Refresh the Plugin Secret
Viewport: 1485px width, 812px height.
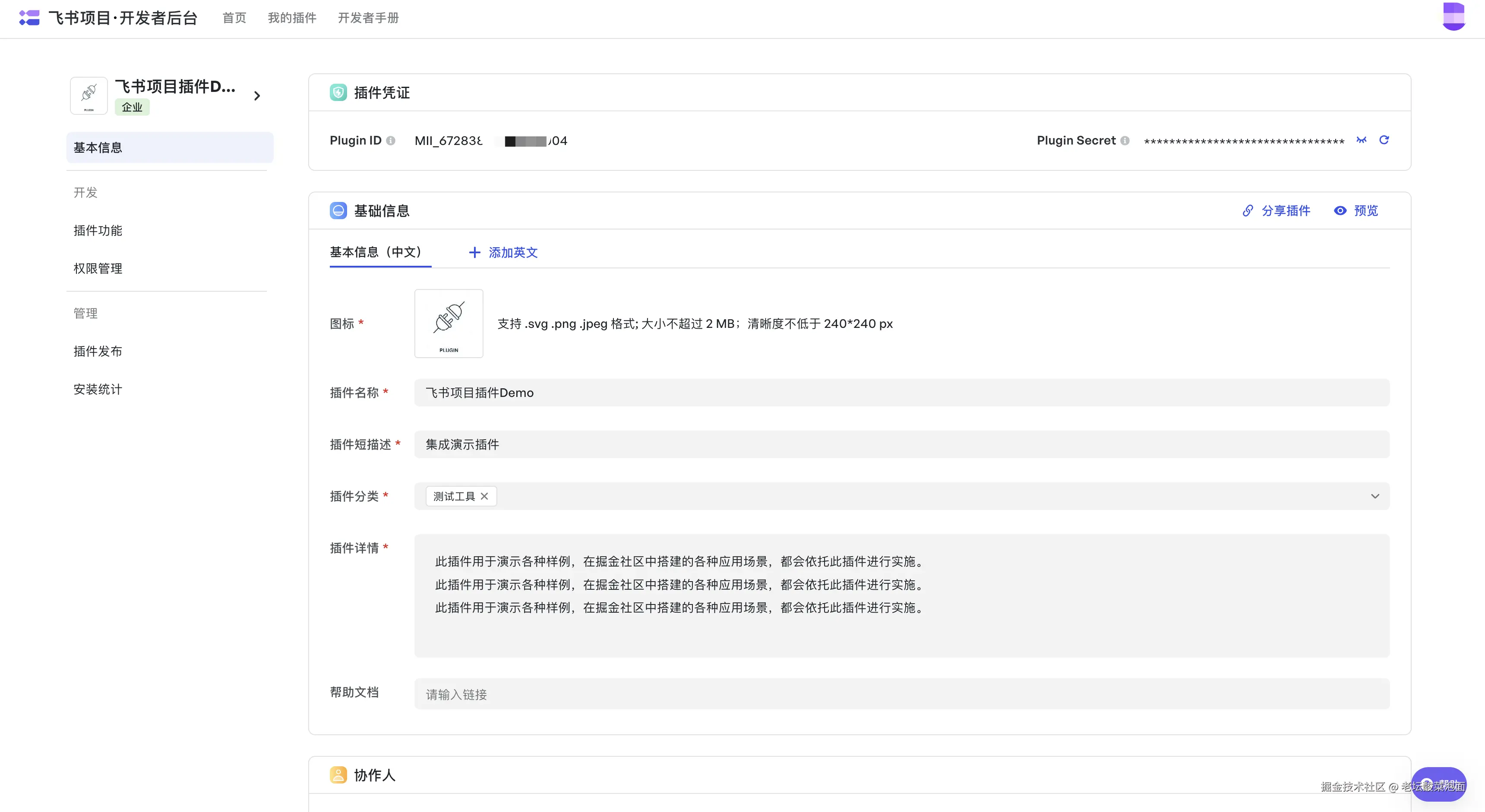point(1384,140)
